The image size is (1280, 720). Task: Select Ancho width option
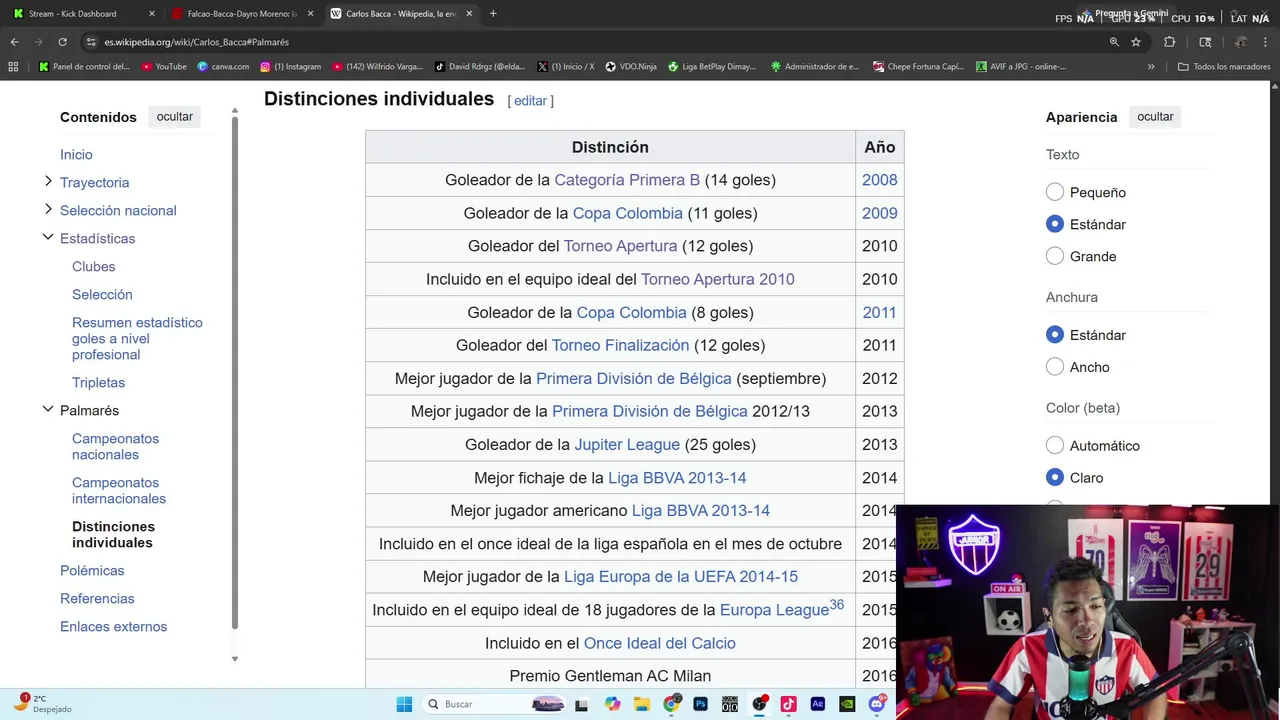click(x=1055, y=367)
